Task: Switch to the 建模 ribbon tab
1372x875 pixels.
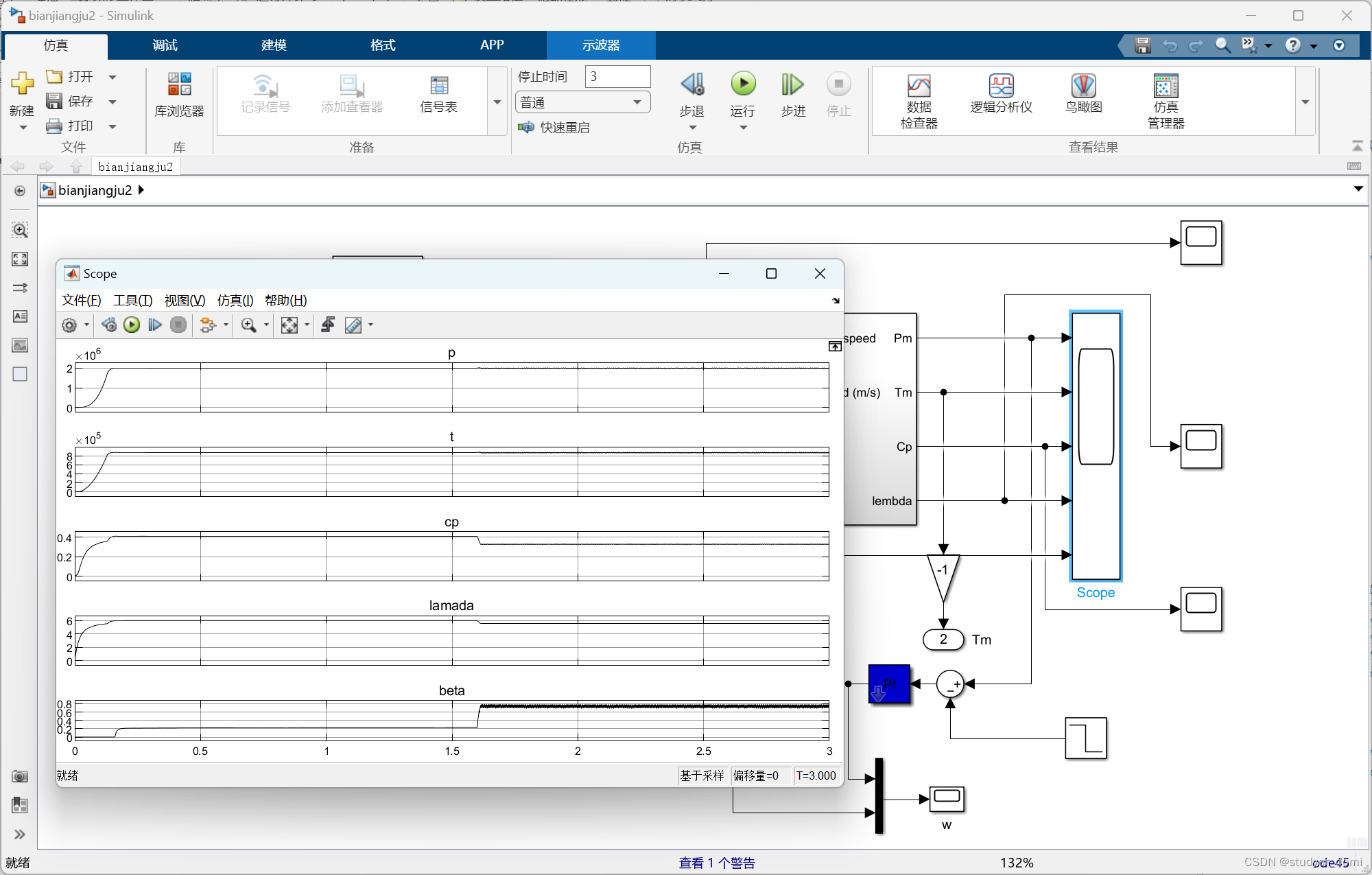Action: click(274, 45)
